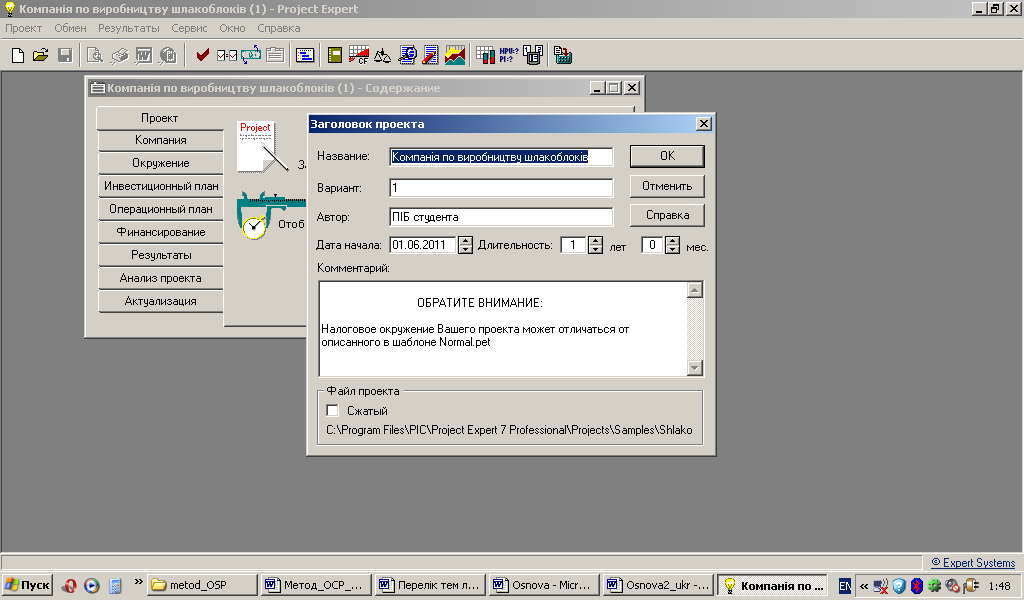
Task: Click the IE numbered boxes toolbar icon
Action: tap(533, 55)
